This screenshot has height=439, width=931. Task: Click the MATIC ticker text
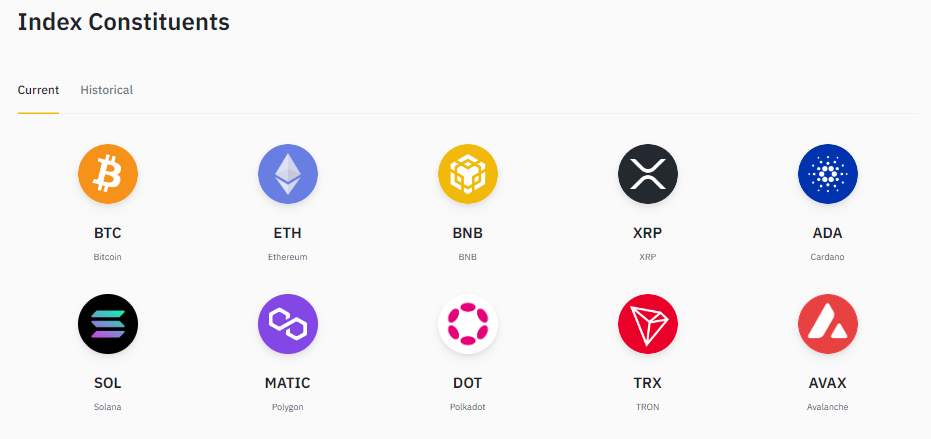tap(287, 383)
